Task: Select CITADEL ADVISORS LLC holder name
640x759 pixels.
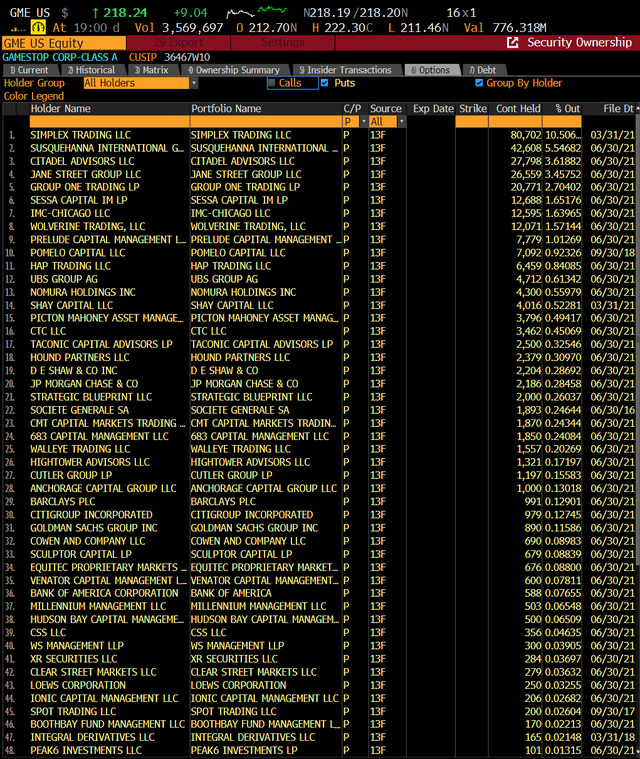Action: click(x=82, y=161)
